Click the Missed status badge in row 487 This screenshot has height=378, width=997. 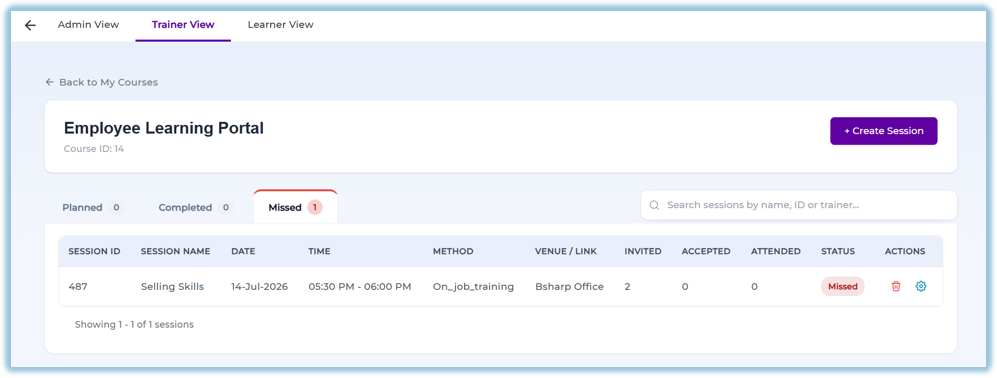pos(842,286)
